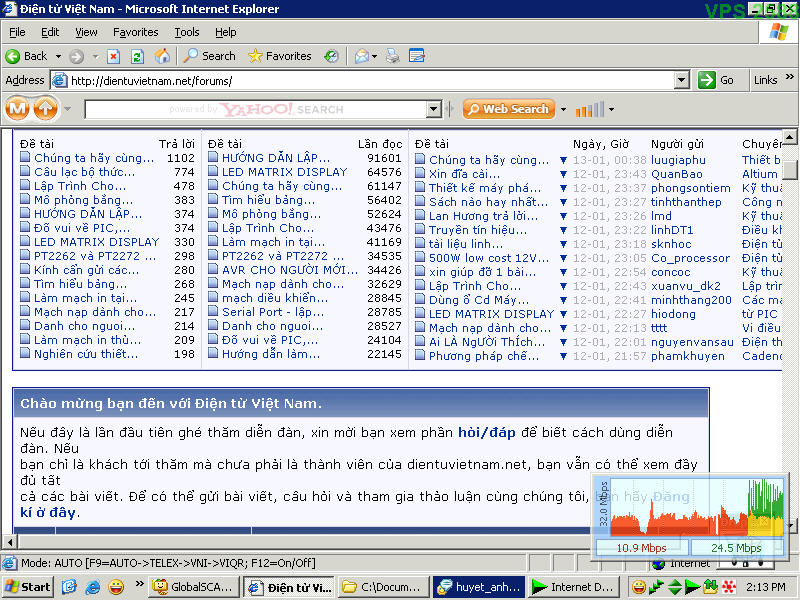Expand the address bar URL dropdown
The image size is (800, 600).
coord(682,80)
